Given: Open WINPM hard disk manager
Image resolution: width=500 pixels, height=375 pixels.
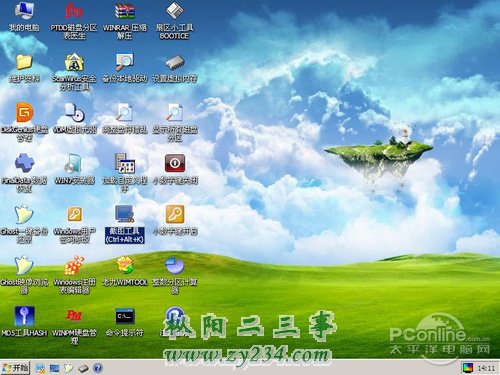Looking at the screenshot, I should [74, 315].
